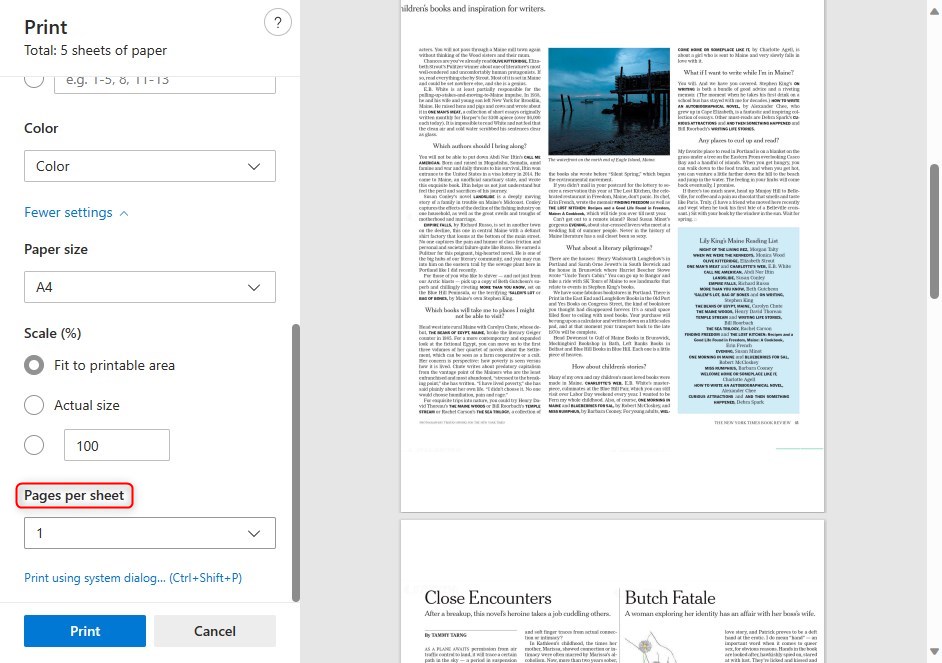Viewport: 942px width, 663px height.
Task: Click the collapse chevron next to Fewer settings
Action: pos(124,212)
